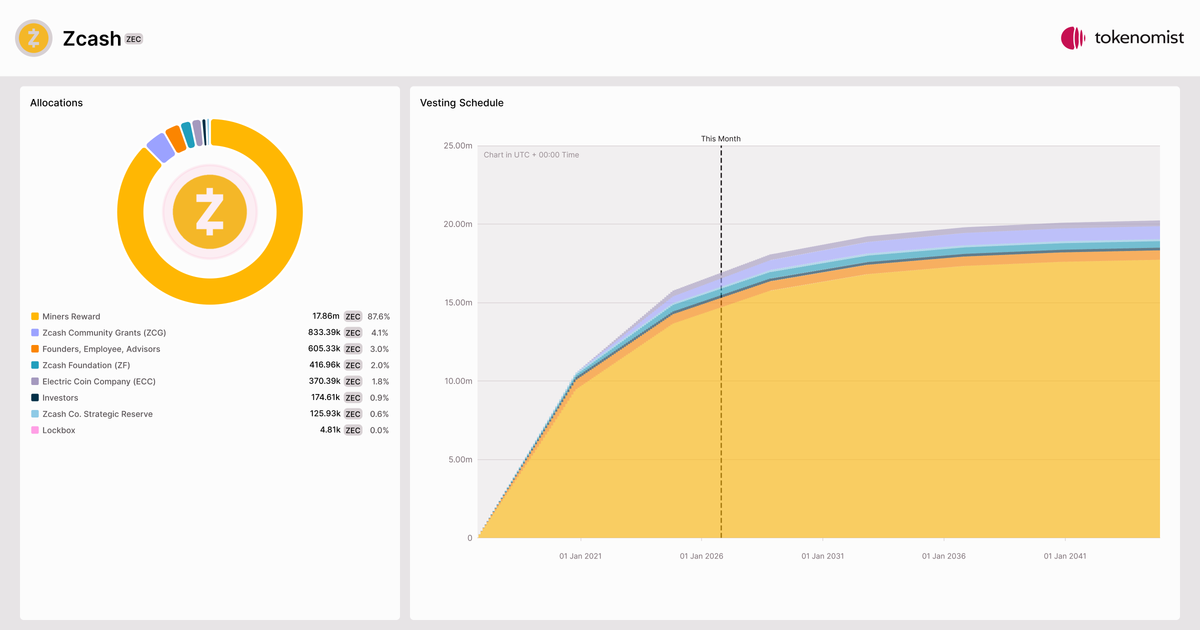Click the 833.39k allocation amount
The image size is (1200, 630).
tap(324, 332)
